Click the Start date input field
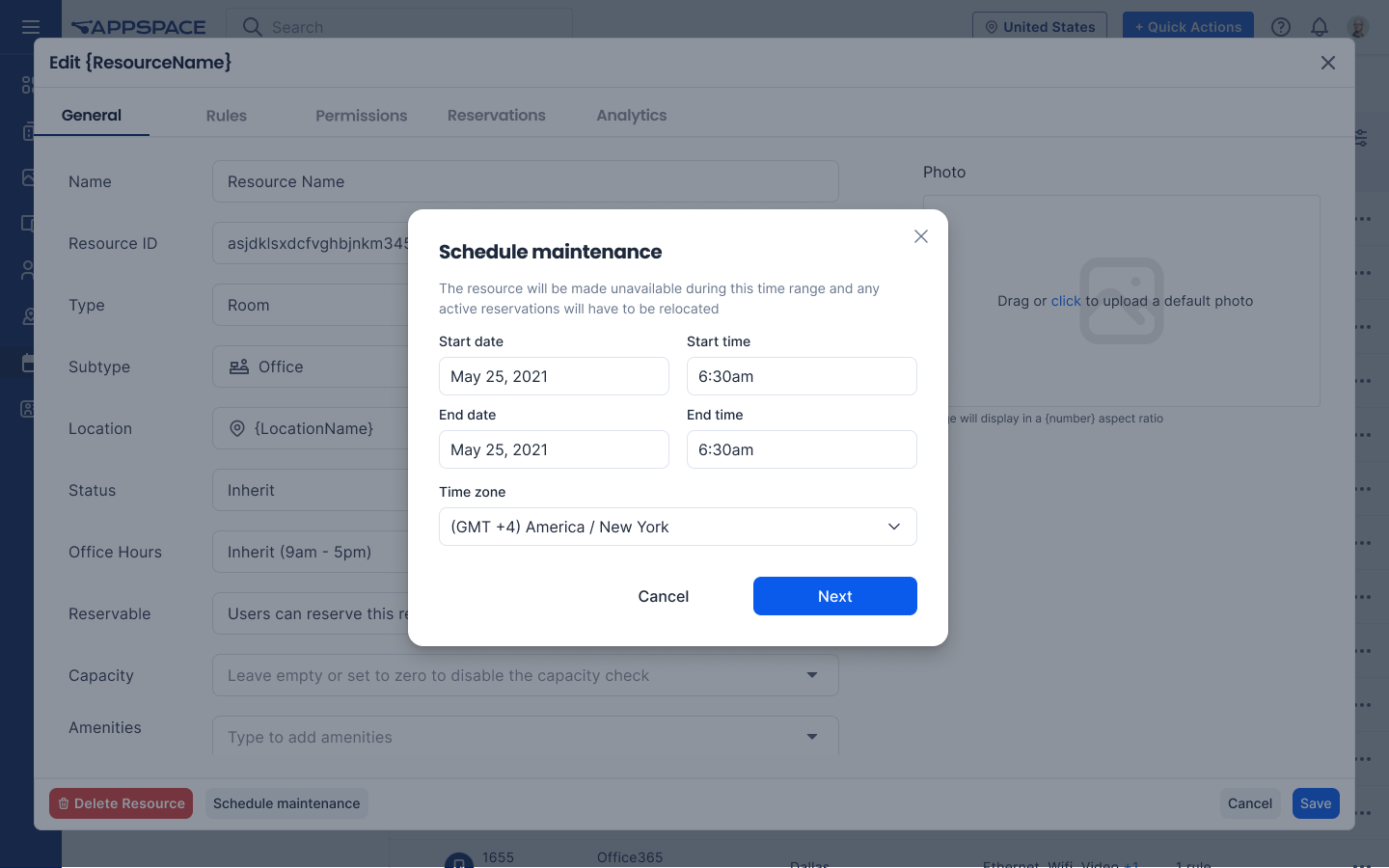The image size is (1389, 868). (554, 376)
